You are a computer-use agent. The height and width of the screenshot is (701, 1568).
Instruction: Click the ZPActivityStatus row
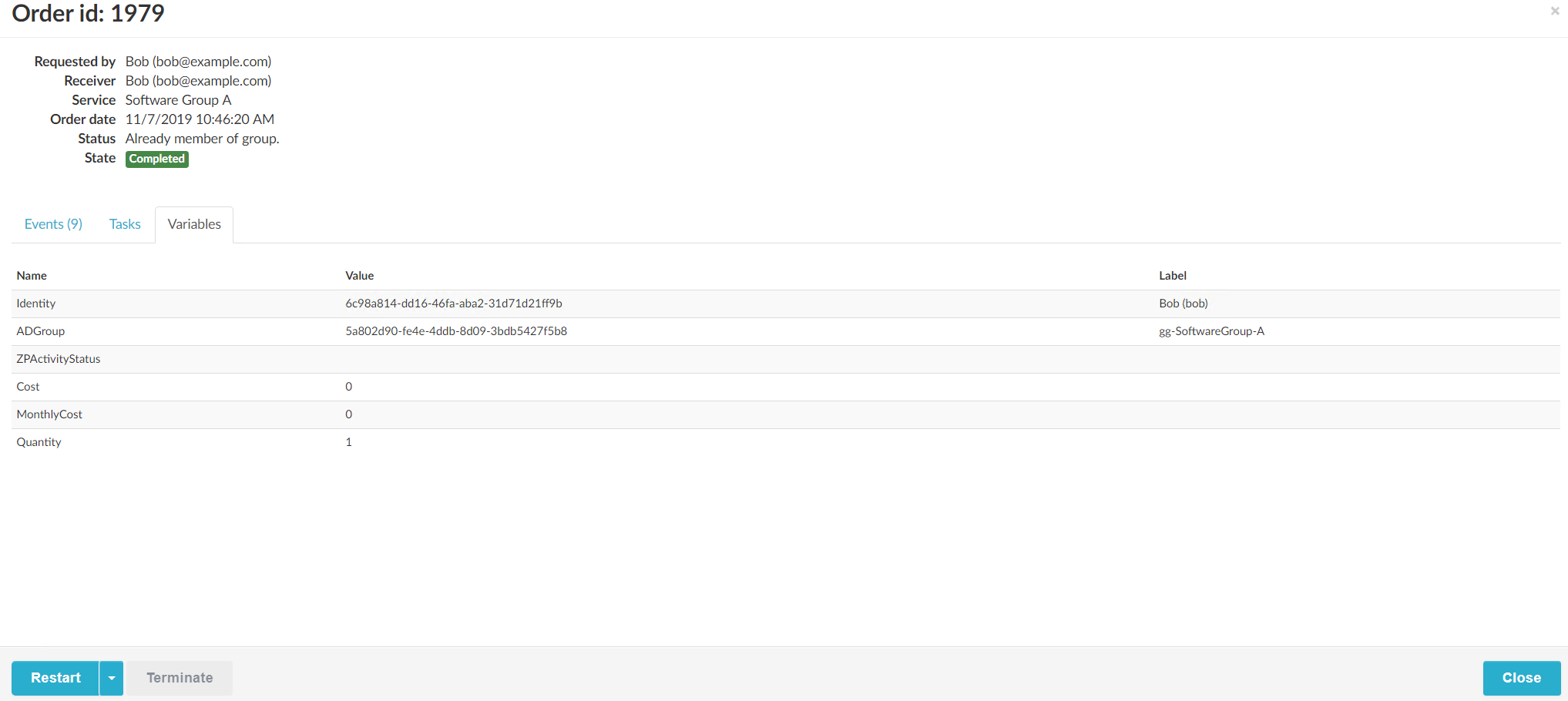tap(59, 359)
